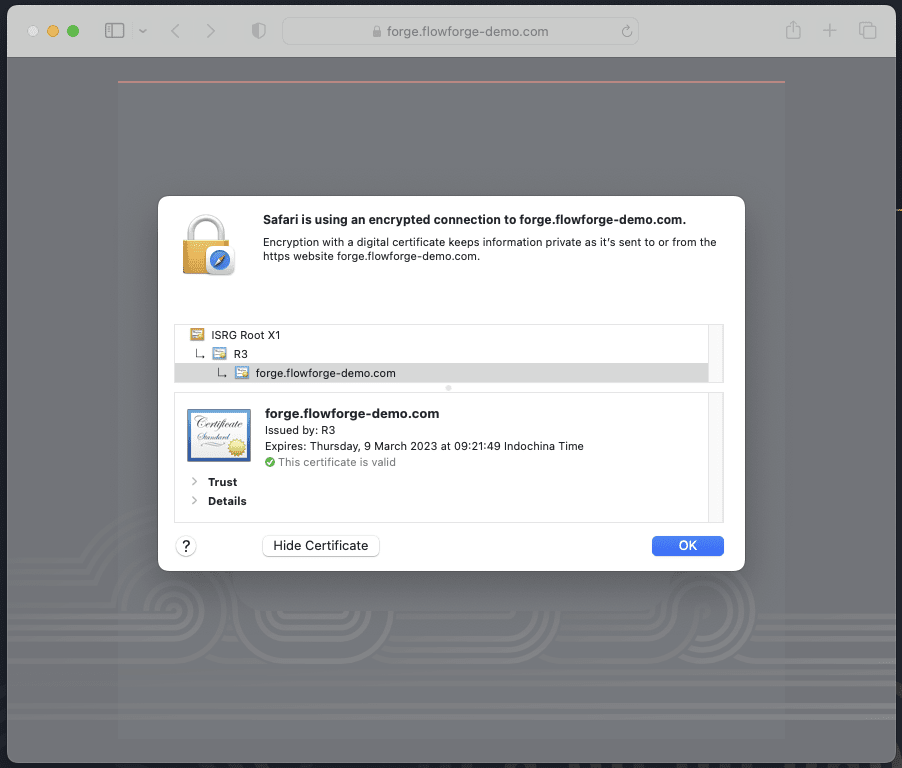Click the Hide Certificate button

[x=320, y=545]
